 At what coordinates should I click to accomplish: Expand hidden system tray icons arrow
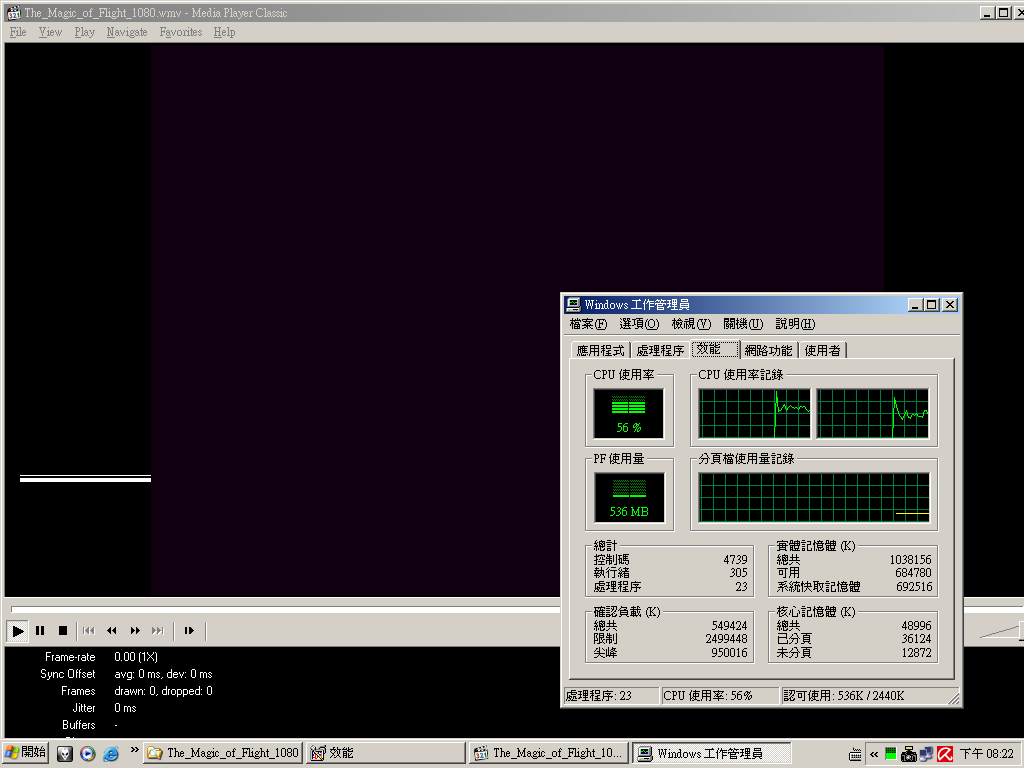point(874,754)
